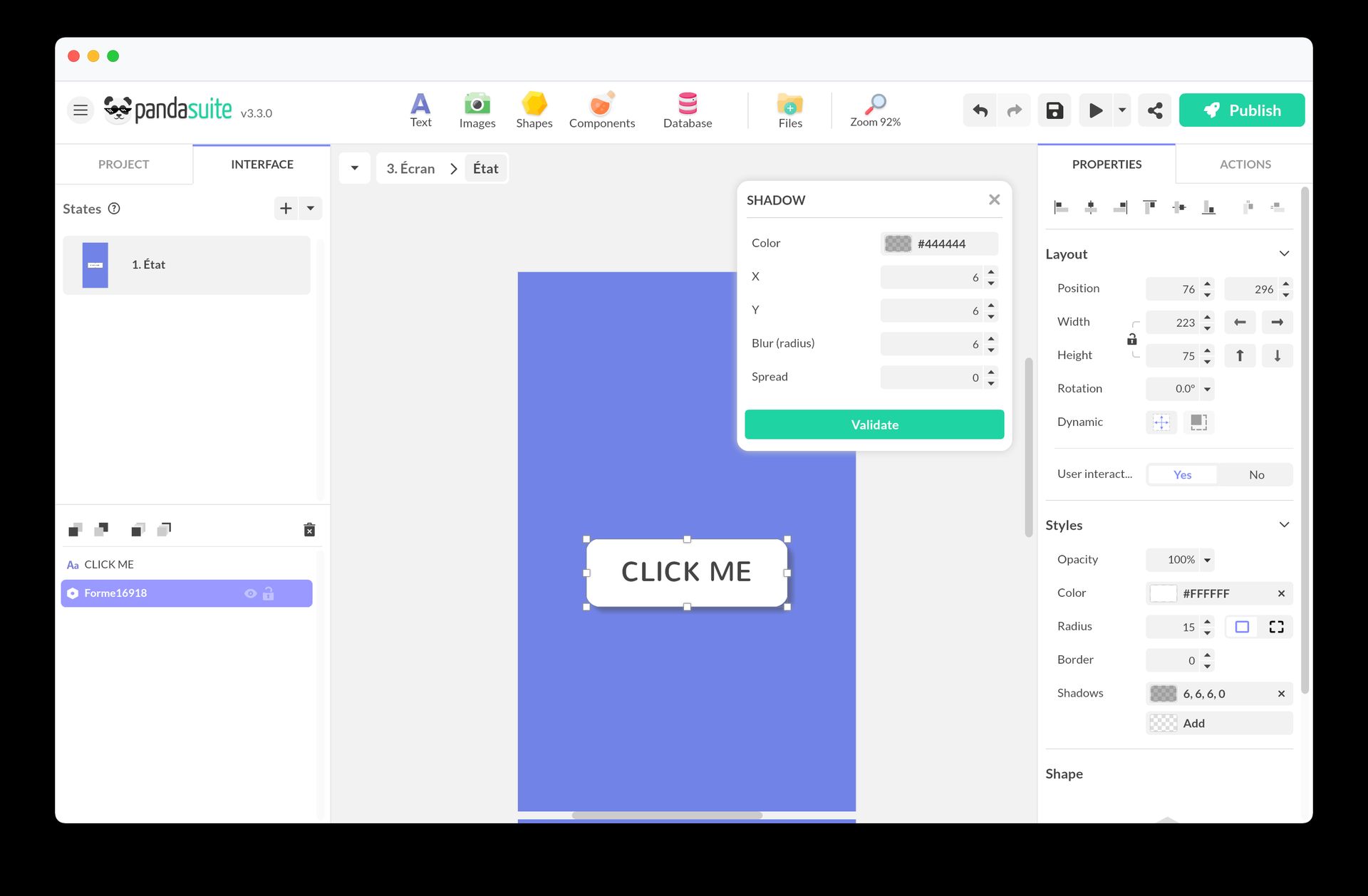1368x896 pixels.
Task: Toggle visibility eye on Forme16918 layer
Action: (x=250, y=593)
